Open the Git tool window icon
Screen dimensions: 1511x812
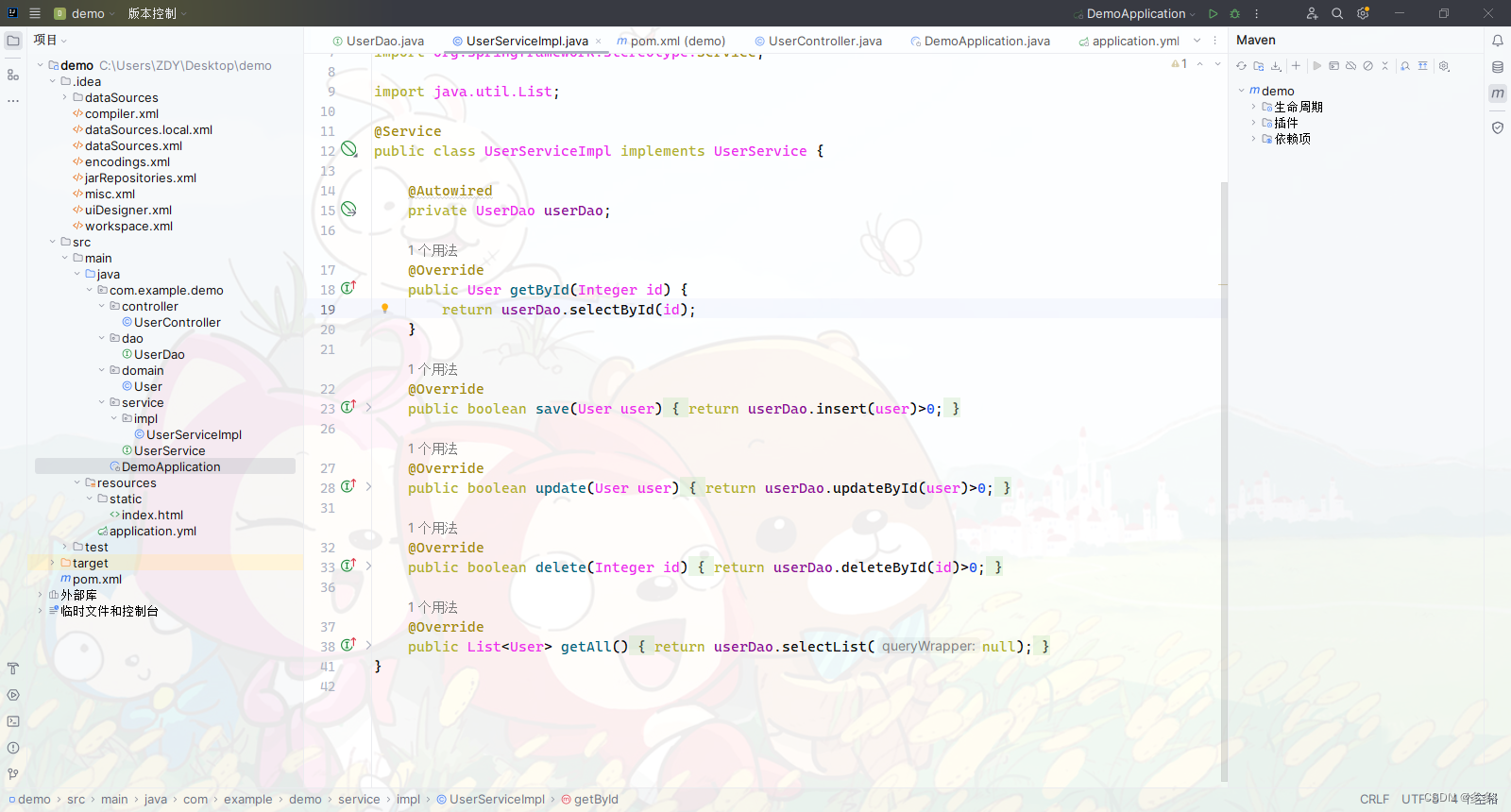pos(13,774)
